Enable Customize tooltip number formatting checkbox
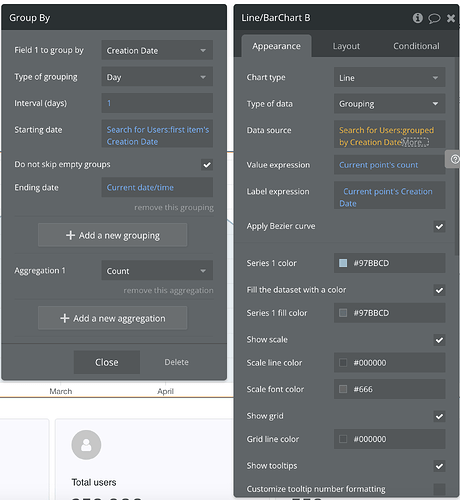The height and width of the screenshot is (500, 460). coord(439,489)
